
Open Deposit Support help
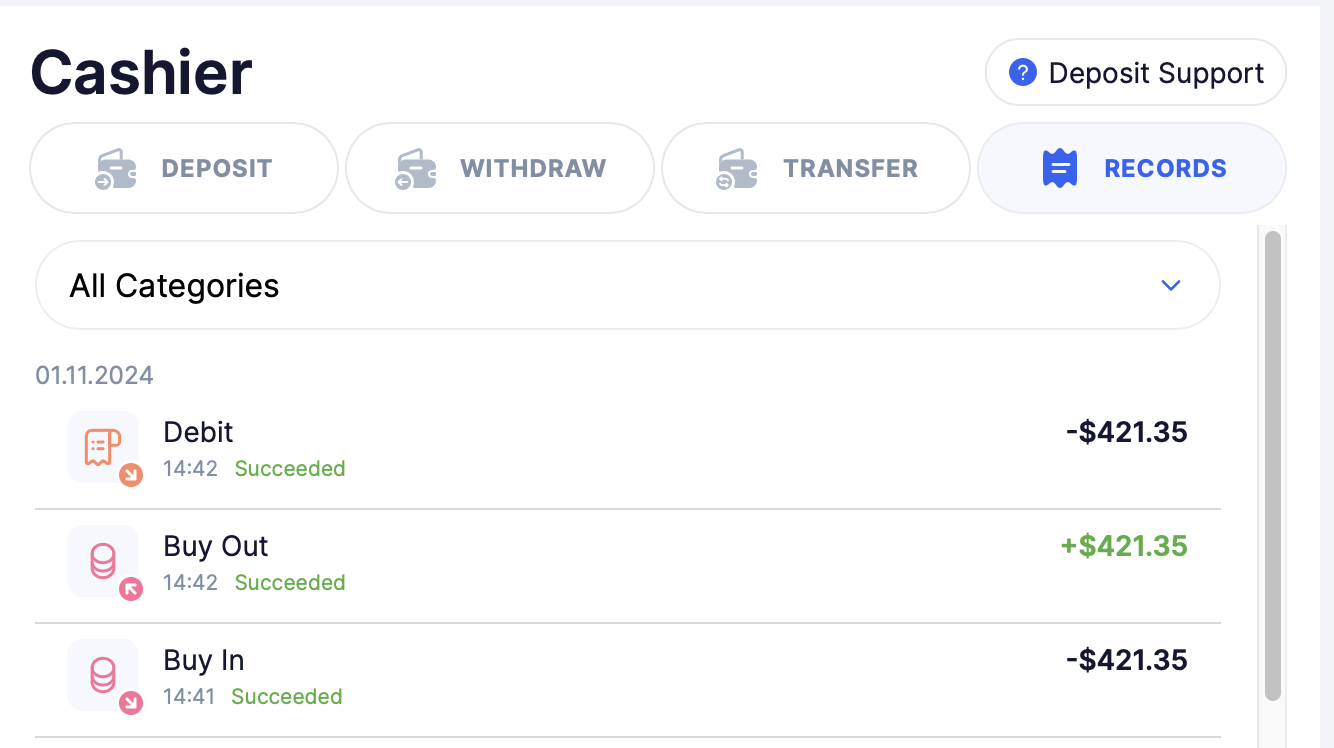tap(1136, 73)
